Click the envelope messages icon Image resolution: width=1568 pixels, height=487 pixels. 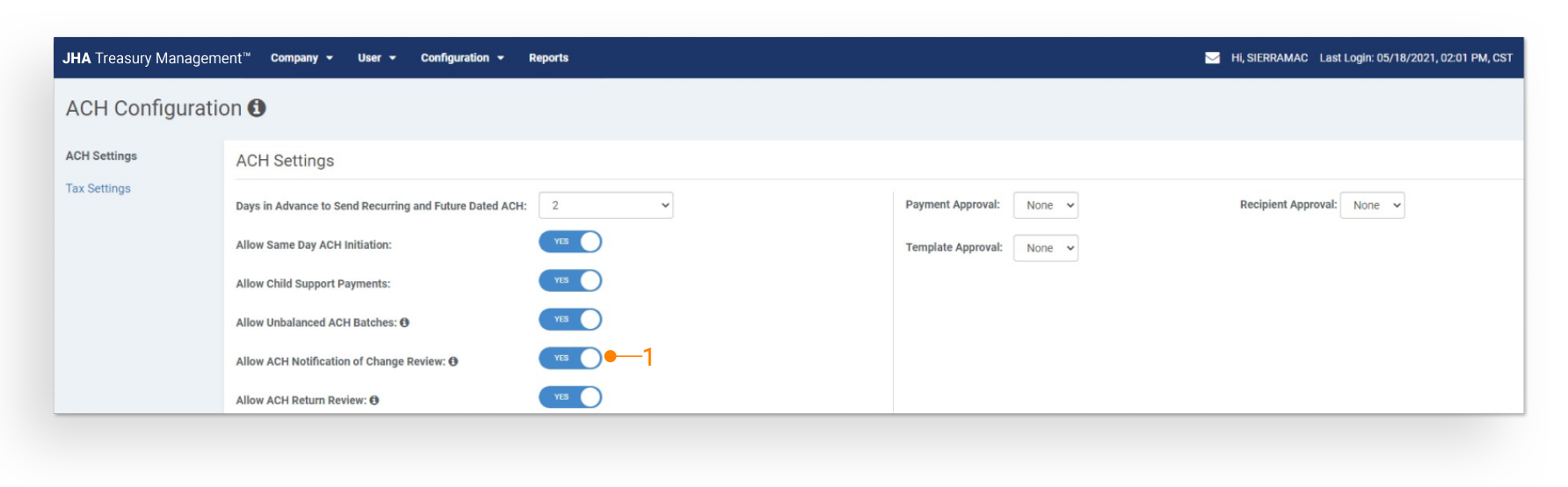point(1212,58)
